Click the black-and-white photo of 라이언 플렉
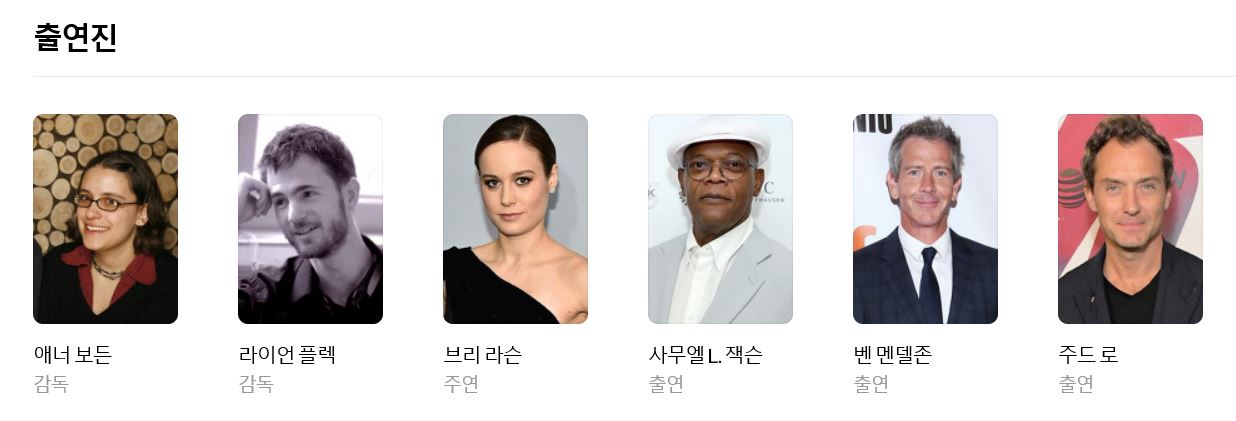Viewport: 1236px width, 421px height. [x=310, y=219]
